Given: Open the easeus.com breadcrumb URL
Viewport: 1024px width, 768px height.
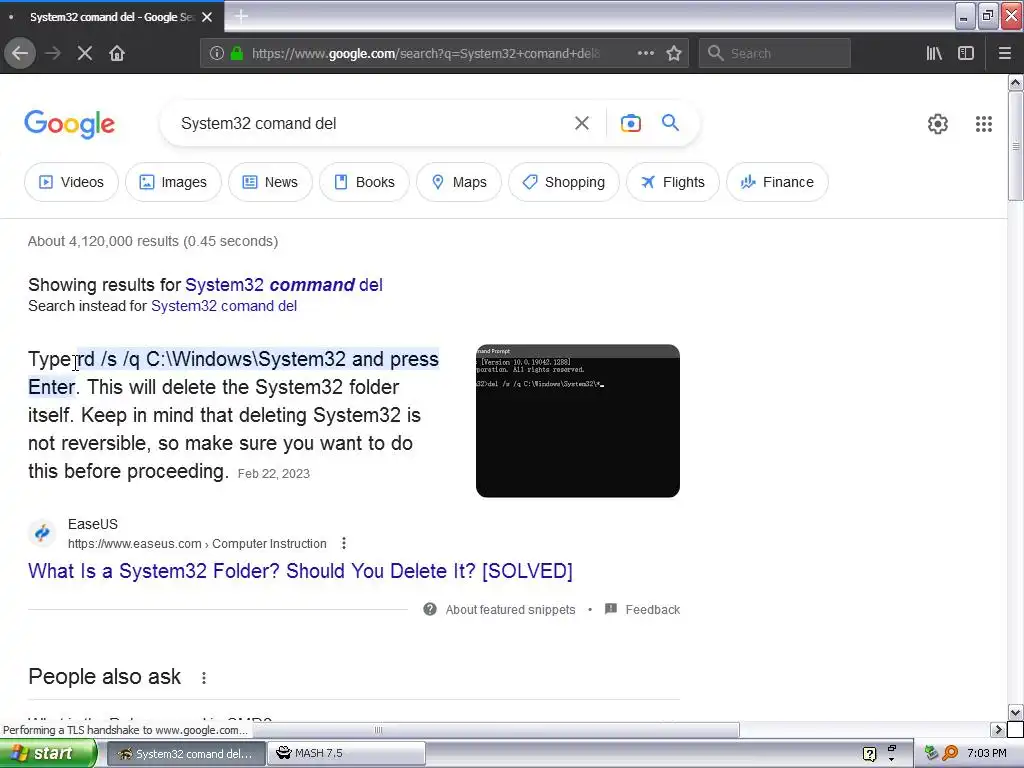Looking at the screenshot, I should [x=197, y=543].
